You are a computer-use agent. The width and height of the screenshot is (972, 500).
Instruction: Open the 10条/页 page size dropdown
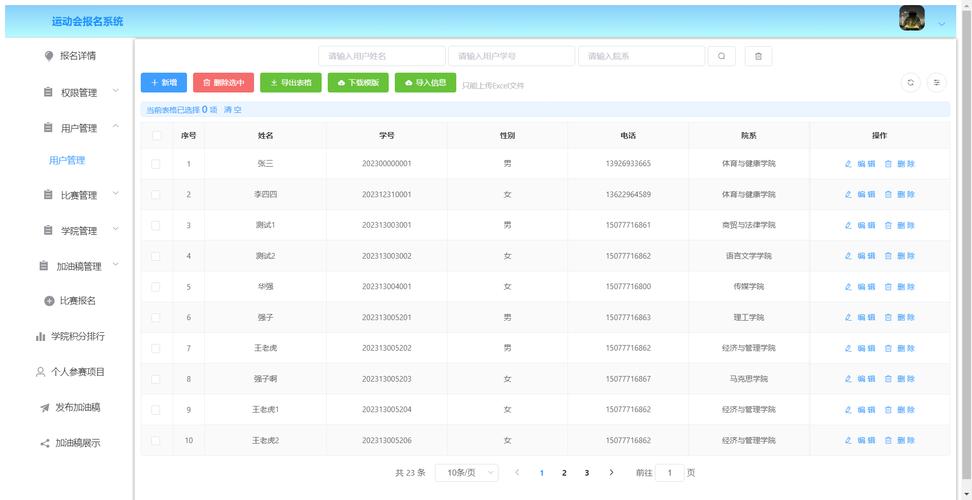pyautogui.click(x=467, y=473)
